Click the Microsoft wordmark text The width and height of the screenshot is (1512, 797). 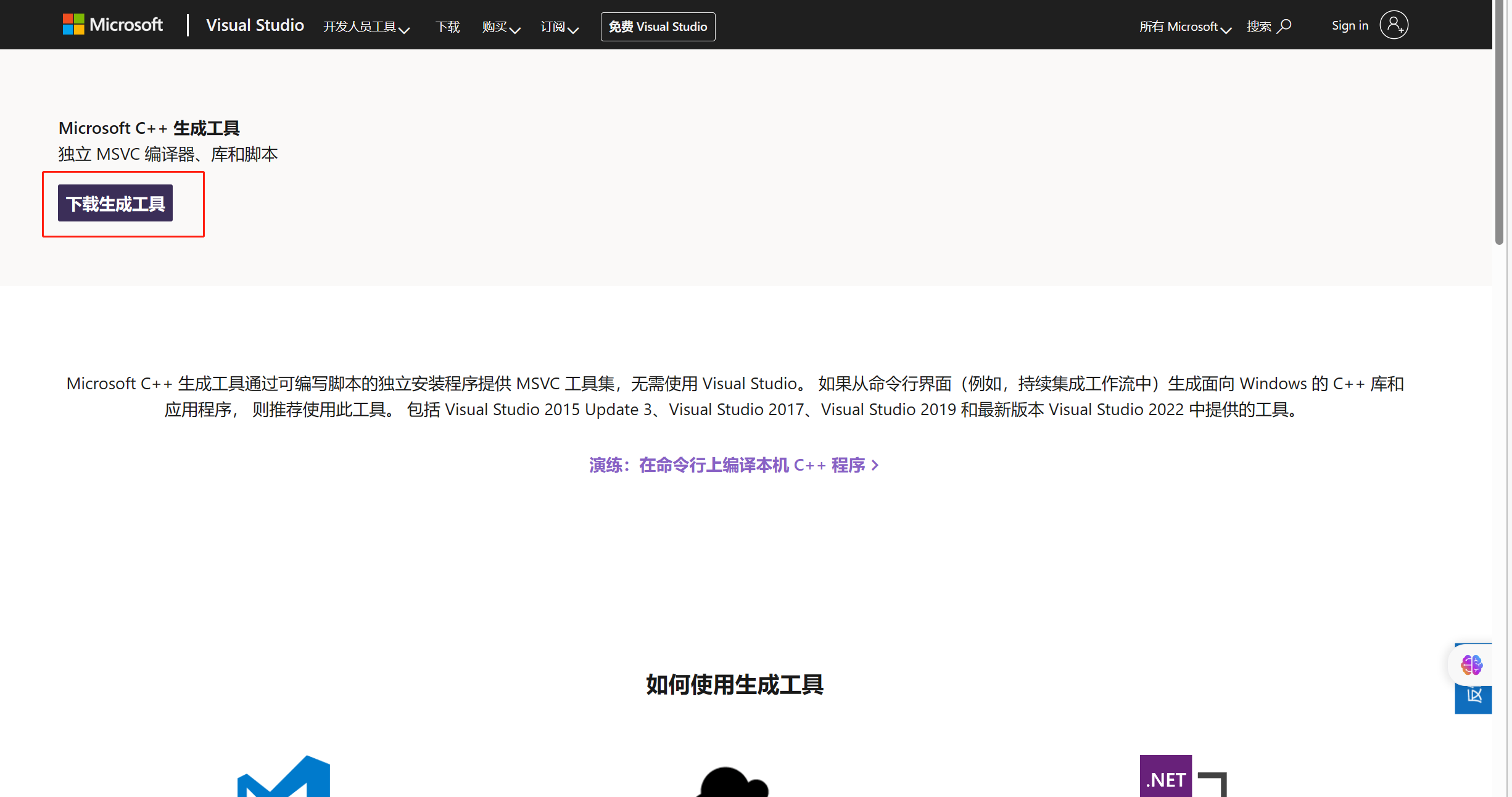tap(126, 25)
